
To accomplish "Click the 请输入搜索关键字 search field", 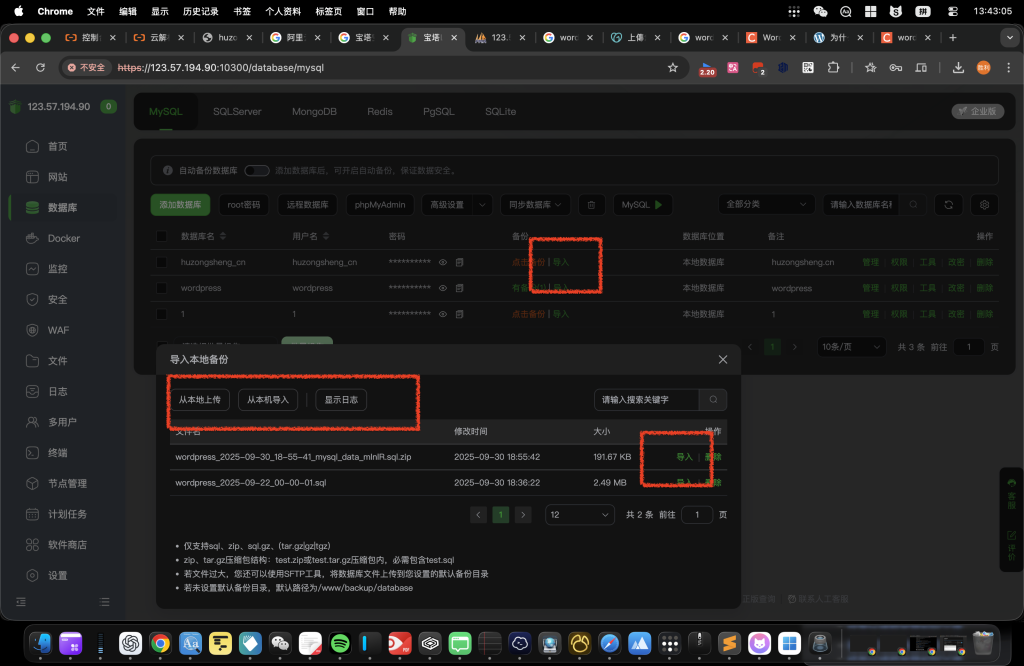I will [x=647, y=400].
